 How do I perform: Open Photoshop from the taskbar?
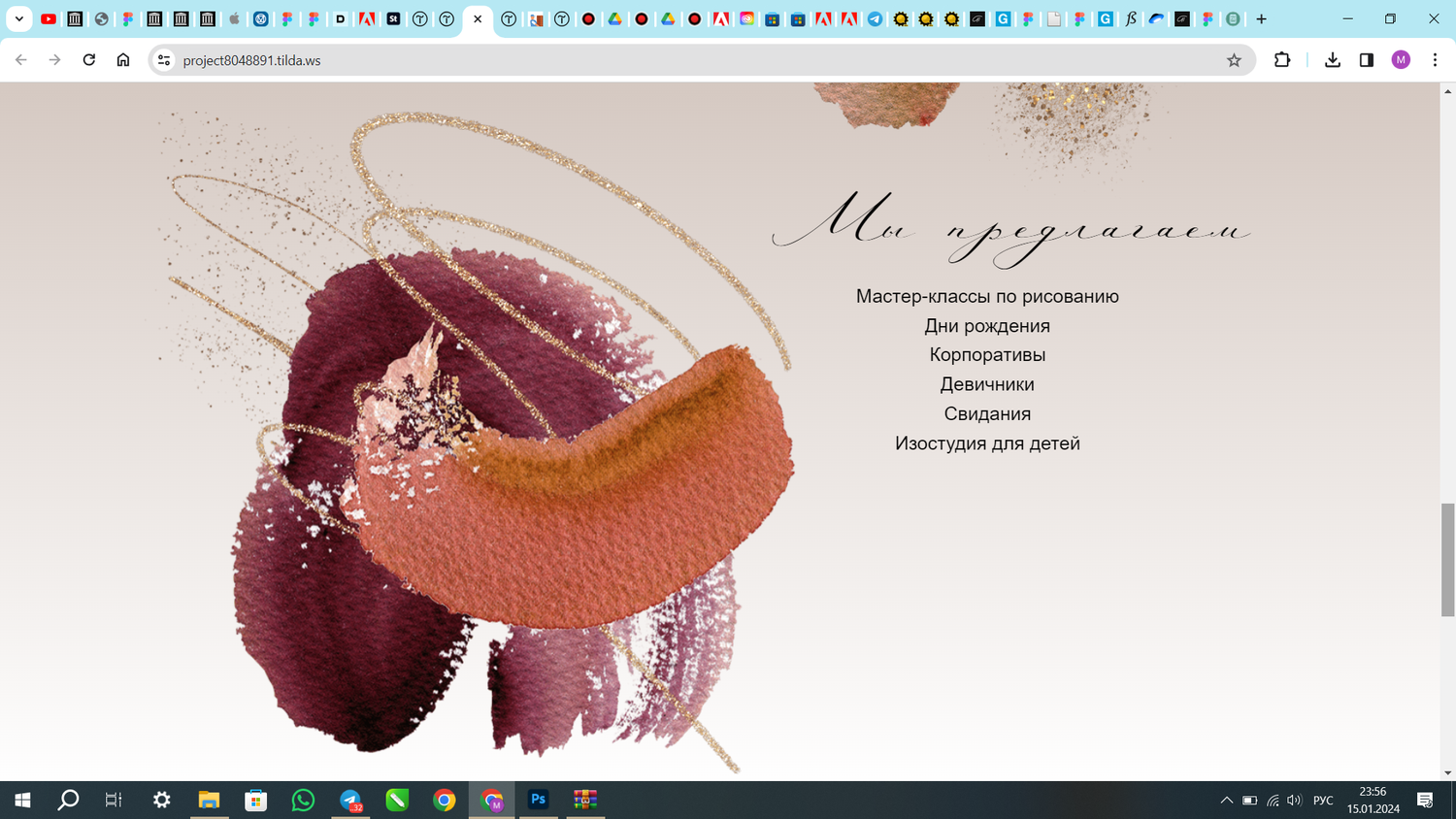pos(539,800)
